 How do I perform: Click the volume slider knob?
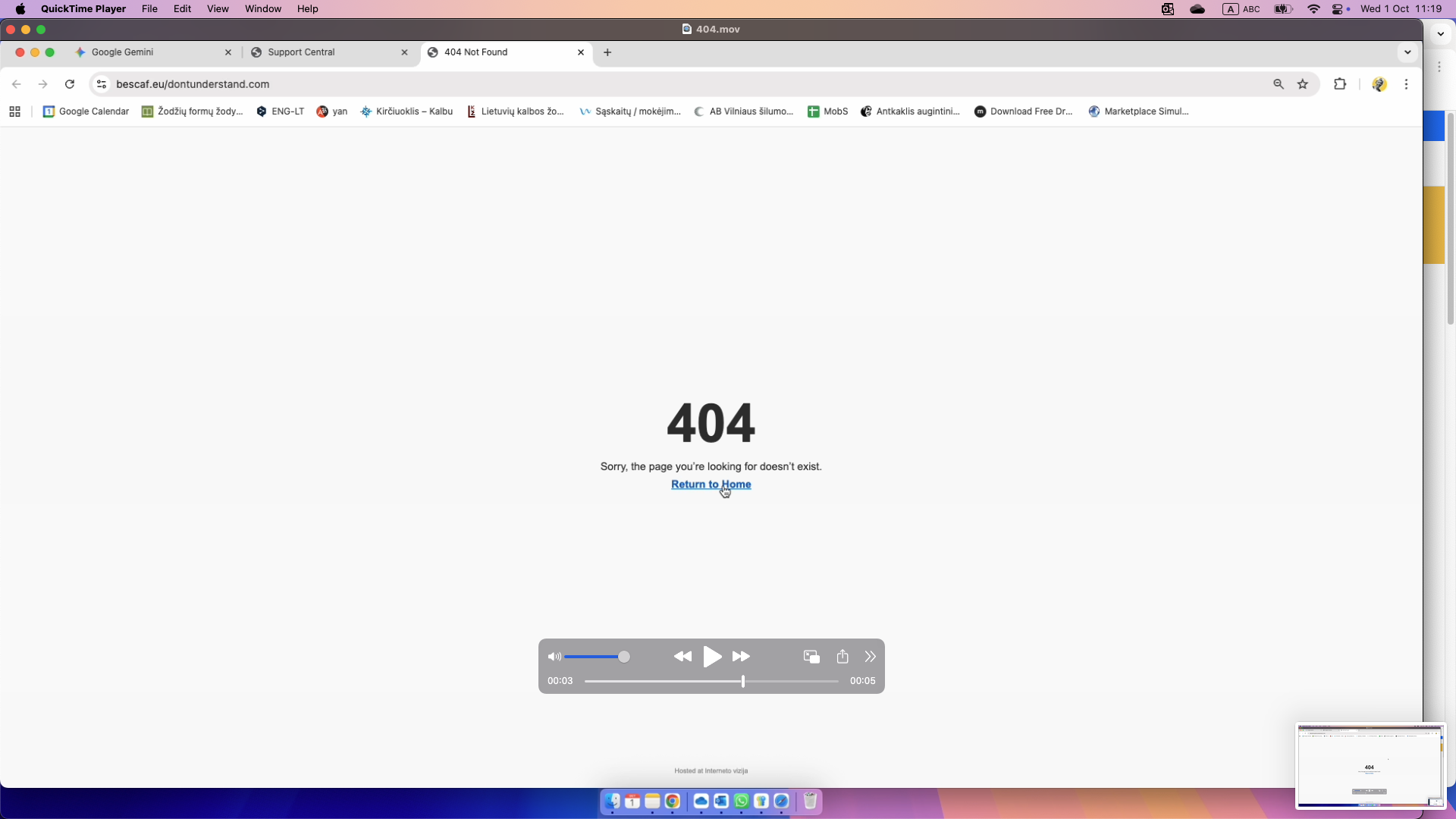[x=624, y=657]
